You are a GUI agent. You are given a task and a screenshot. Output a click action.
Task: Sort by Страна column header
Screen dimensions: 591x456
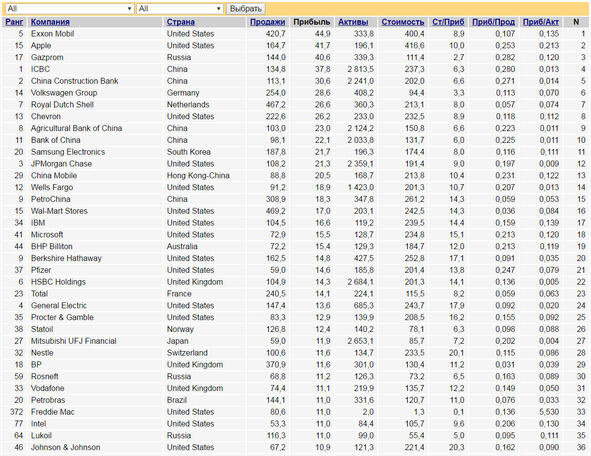coord(181,22)
